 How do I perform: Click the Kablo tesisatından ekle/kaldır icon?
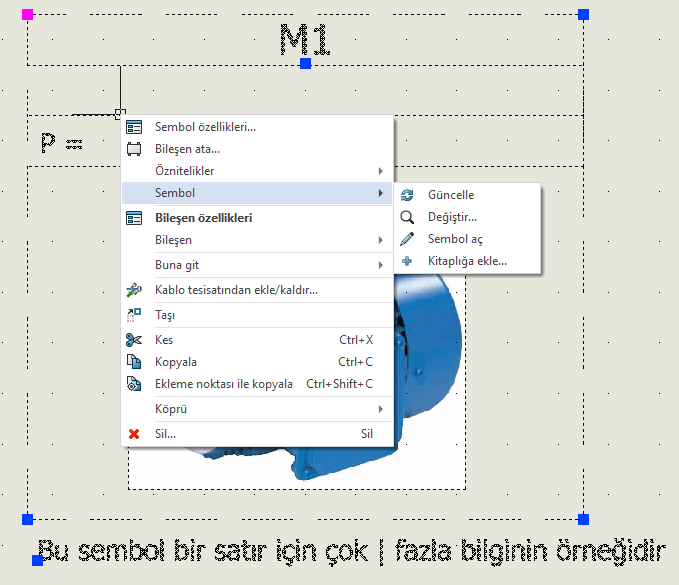(x=134, y=291)
